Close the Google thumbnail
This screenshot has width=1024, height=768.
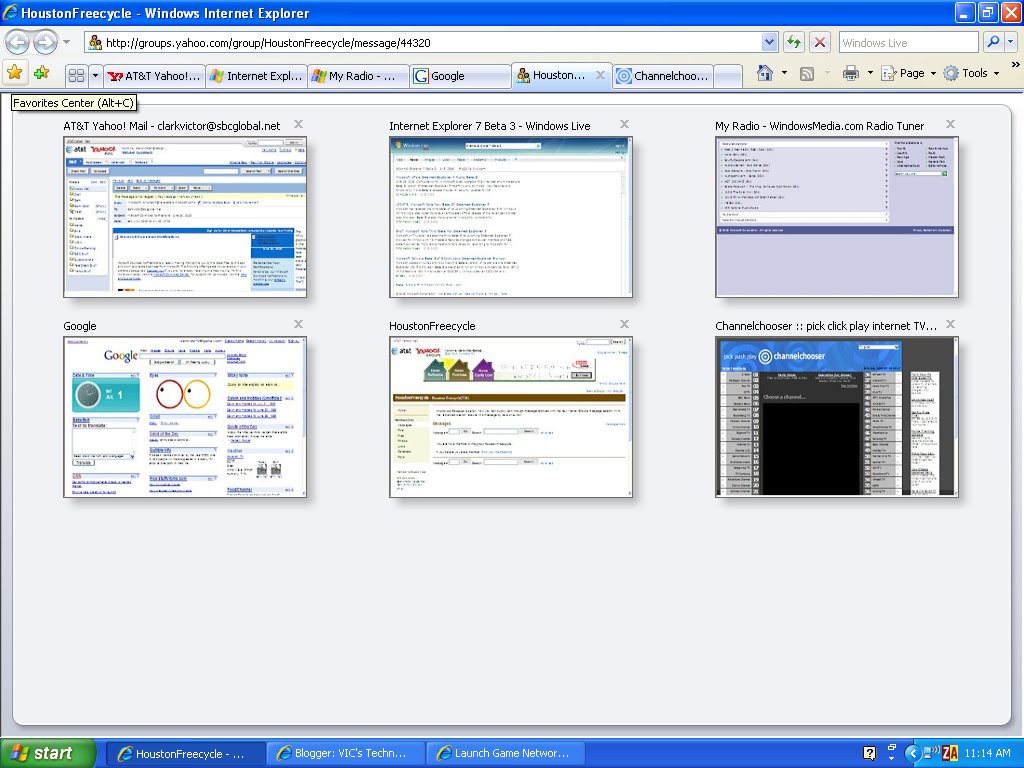tap(298, 324)
